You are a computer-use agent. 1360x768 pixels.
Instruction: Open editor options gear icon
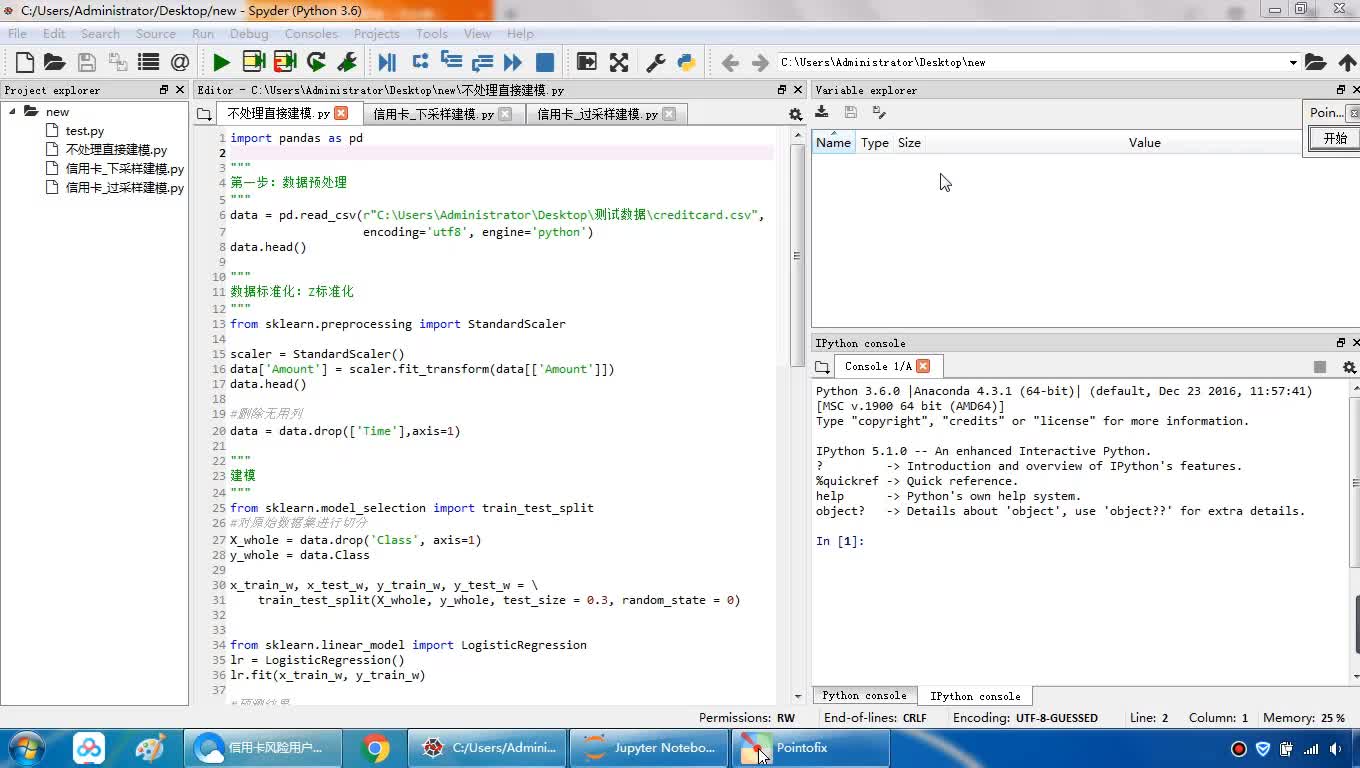click(x=795, y=115)
